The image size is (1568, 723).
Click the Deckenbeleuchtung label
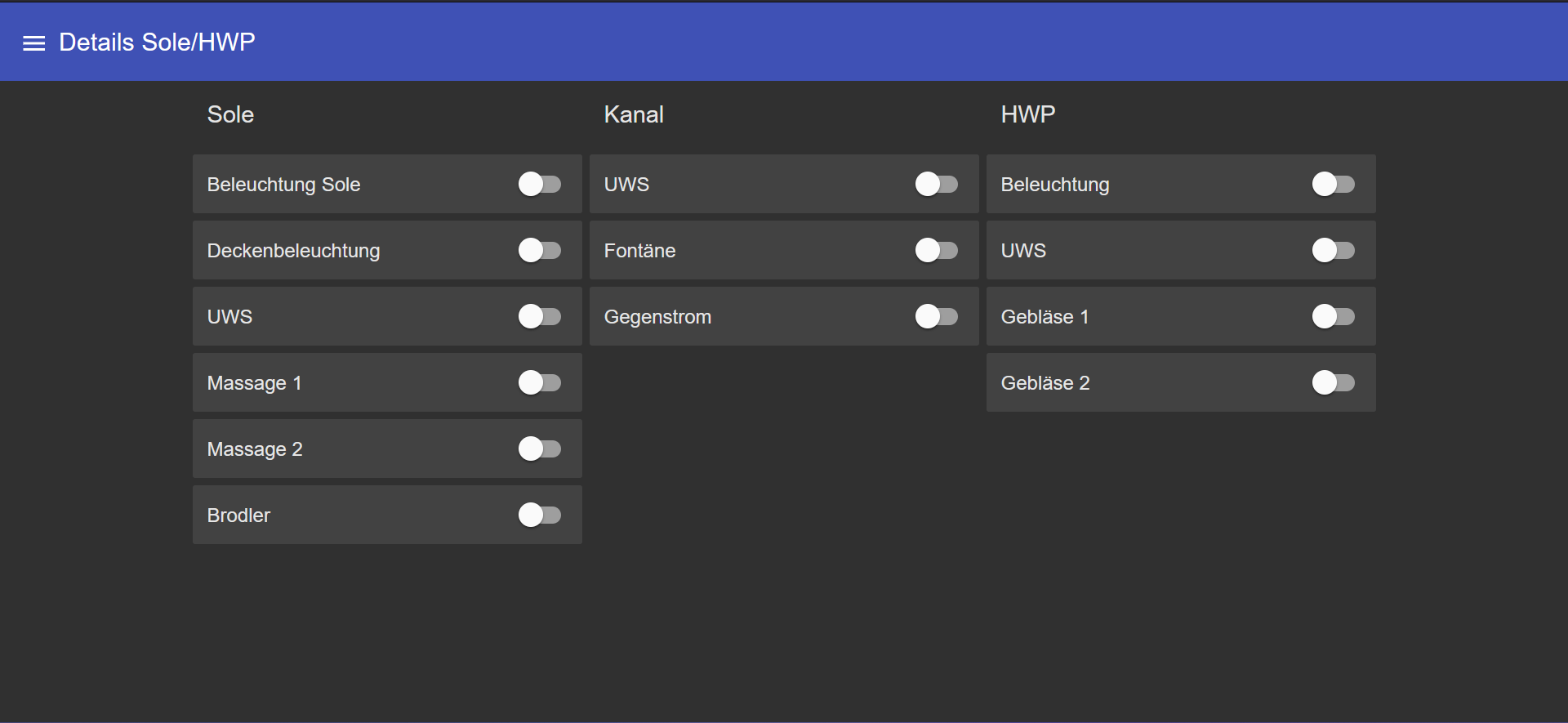[293, 251]
